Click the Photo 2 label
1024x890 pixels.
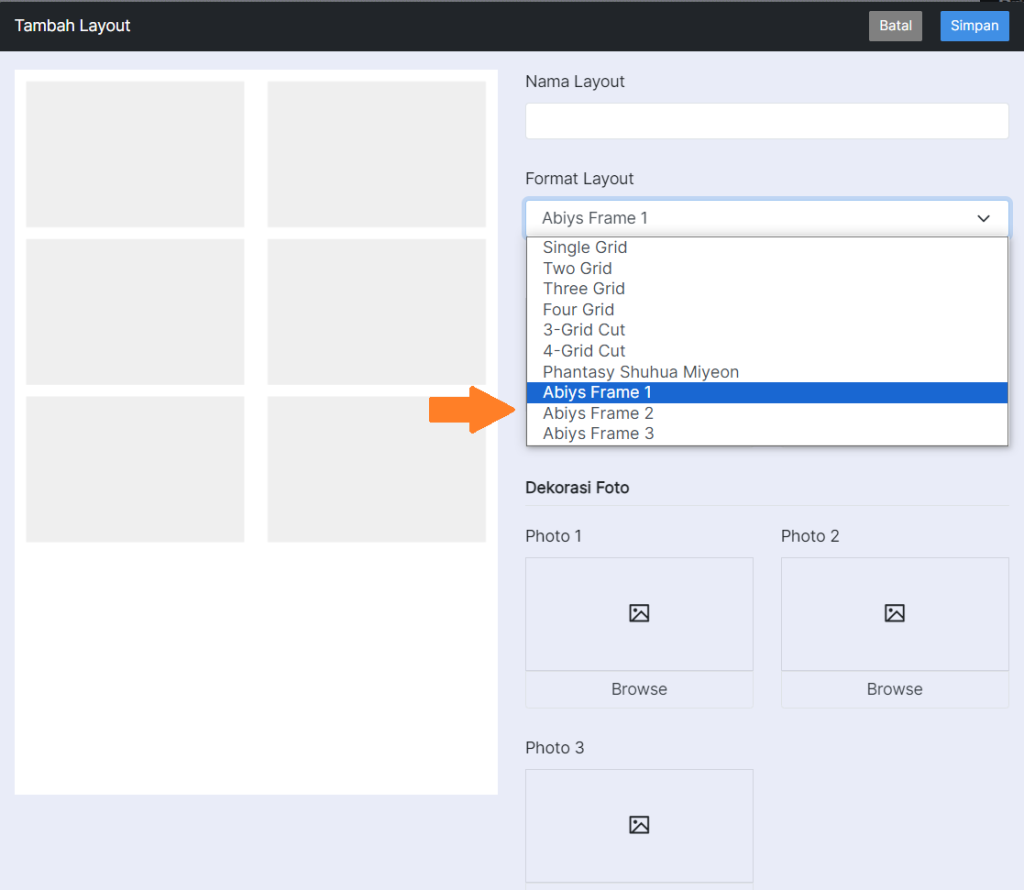pyautogui.click(x=810, y=536)
